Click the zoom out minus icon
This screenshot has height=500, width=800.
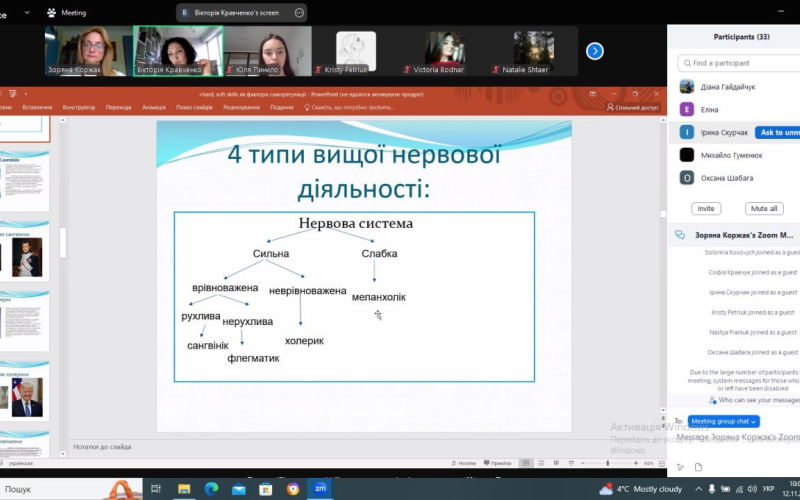(x=583, y=463)
